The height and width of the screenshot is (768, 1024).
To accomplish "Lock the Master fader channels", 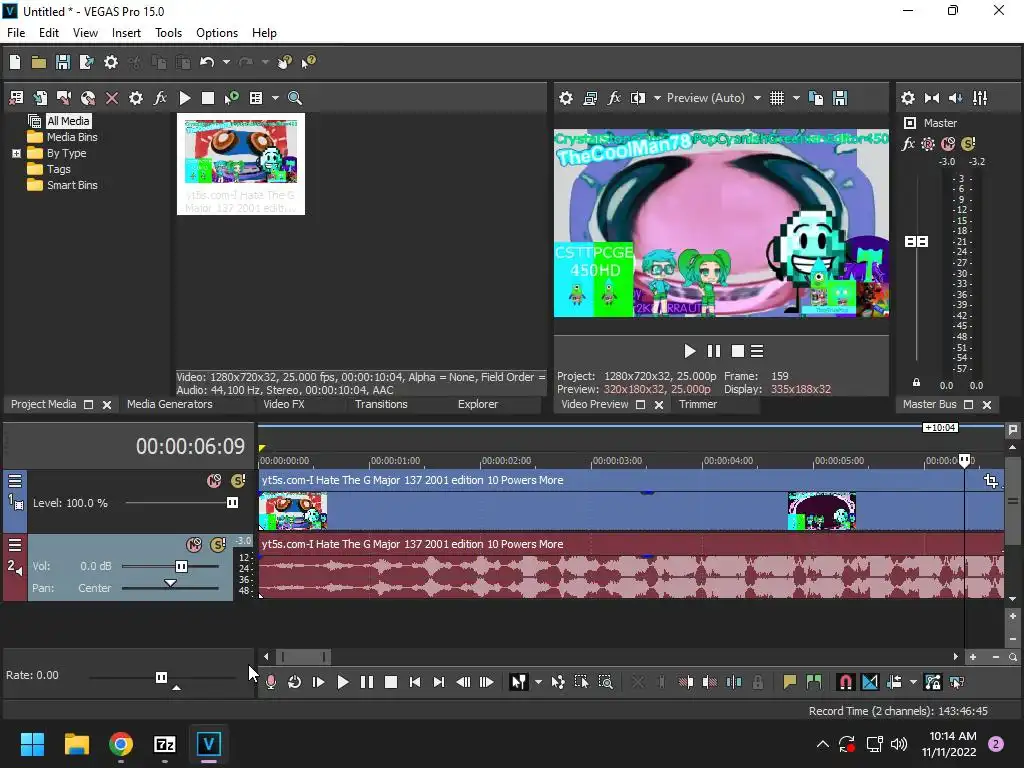I will click(916, 383).
